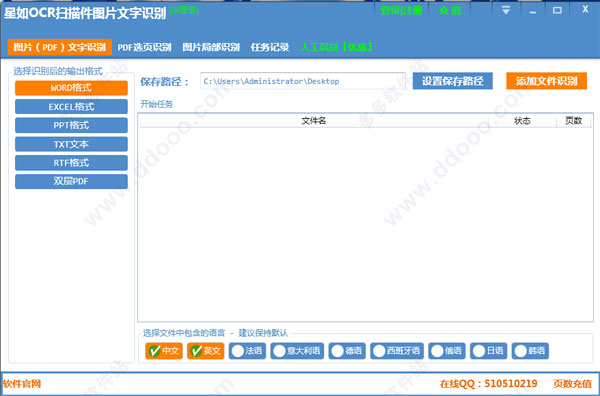Go to the 任务记录 tab

point(270,47)
